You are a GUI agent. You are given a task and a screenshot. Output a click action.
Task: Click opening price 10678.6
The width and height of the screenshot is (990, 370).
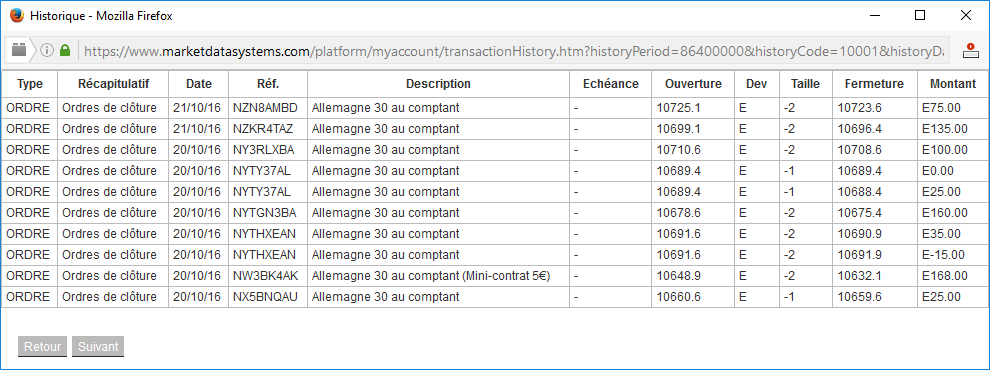click(x=679, y=213)
